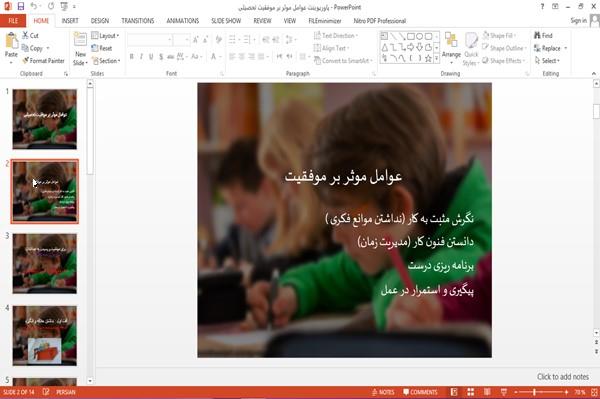This screenshot has height=399, width=600.
Task: Open the Text Direction dropdown
Action: pyautogui.click(x=336, y=36)
